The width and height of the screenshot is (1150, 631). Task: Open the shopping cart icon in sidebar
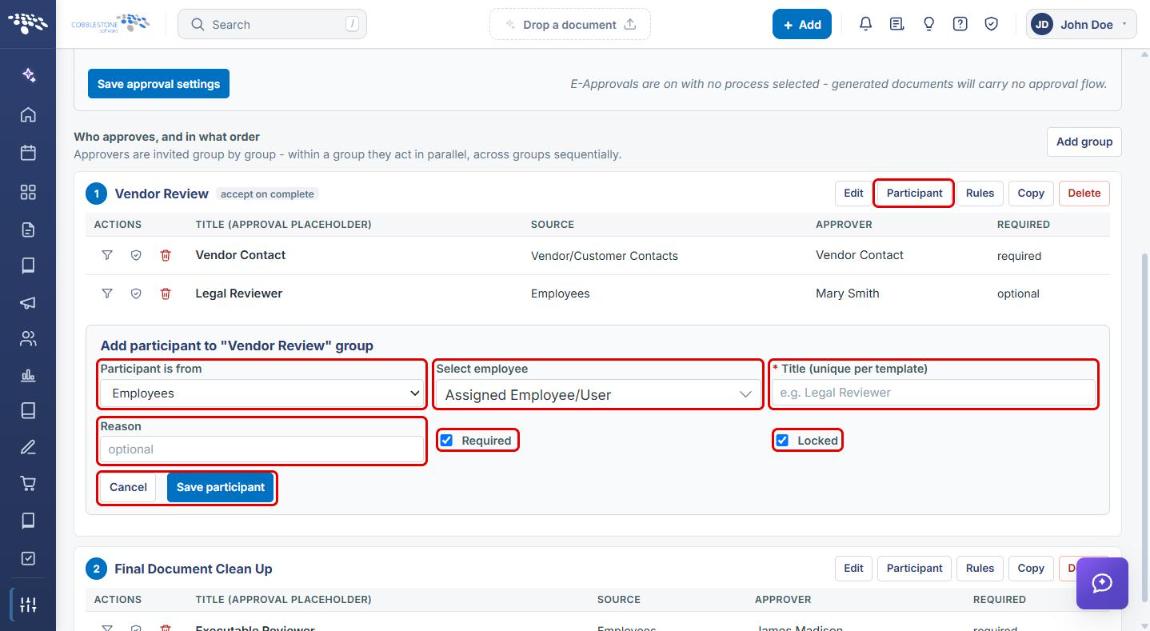coord(28,483)
